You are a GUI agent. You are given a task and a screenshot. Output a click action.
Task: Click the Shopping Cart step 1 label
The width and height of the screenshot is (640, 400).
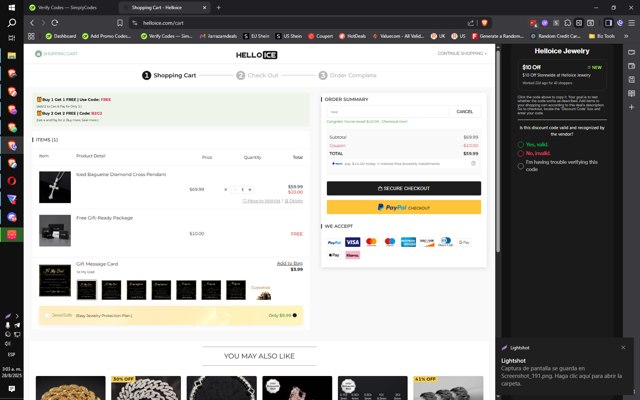point(175,75)
